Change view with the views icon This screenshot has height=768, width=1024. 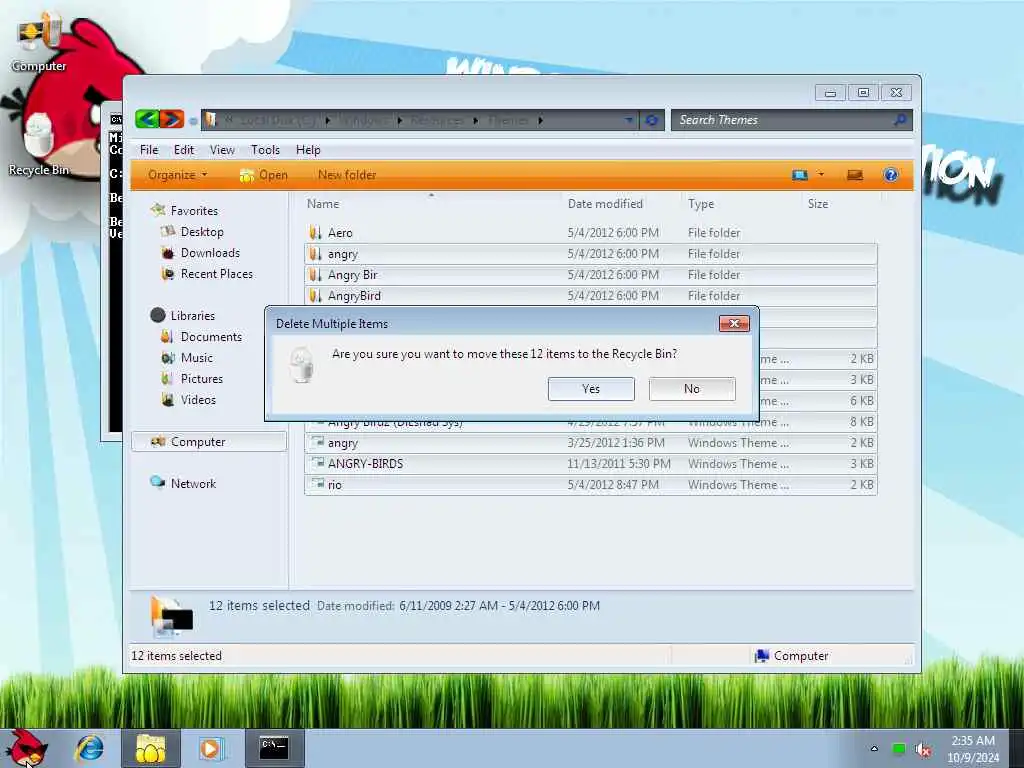[800, 175]
